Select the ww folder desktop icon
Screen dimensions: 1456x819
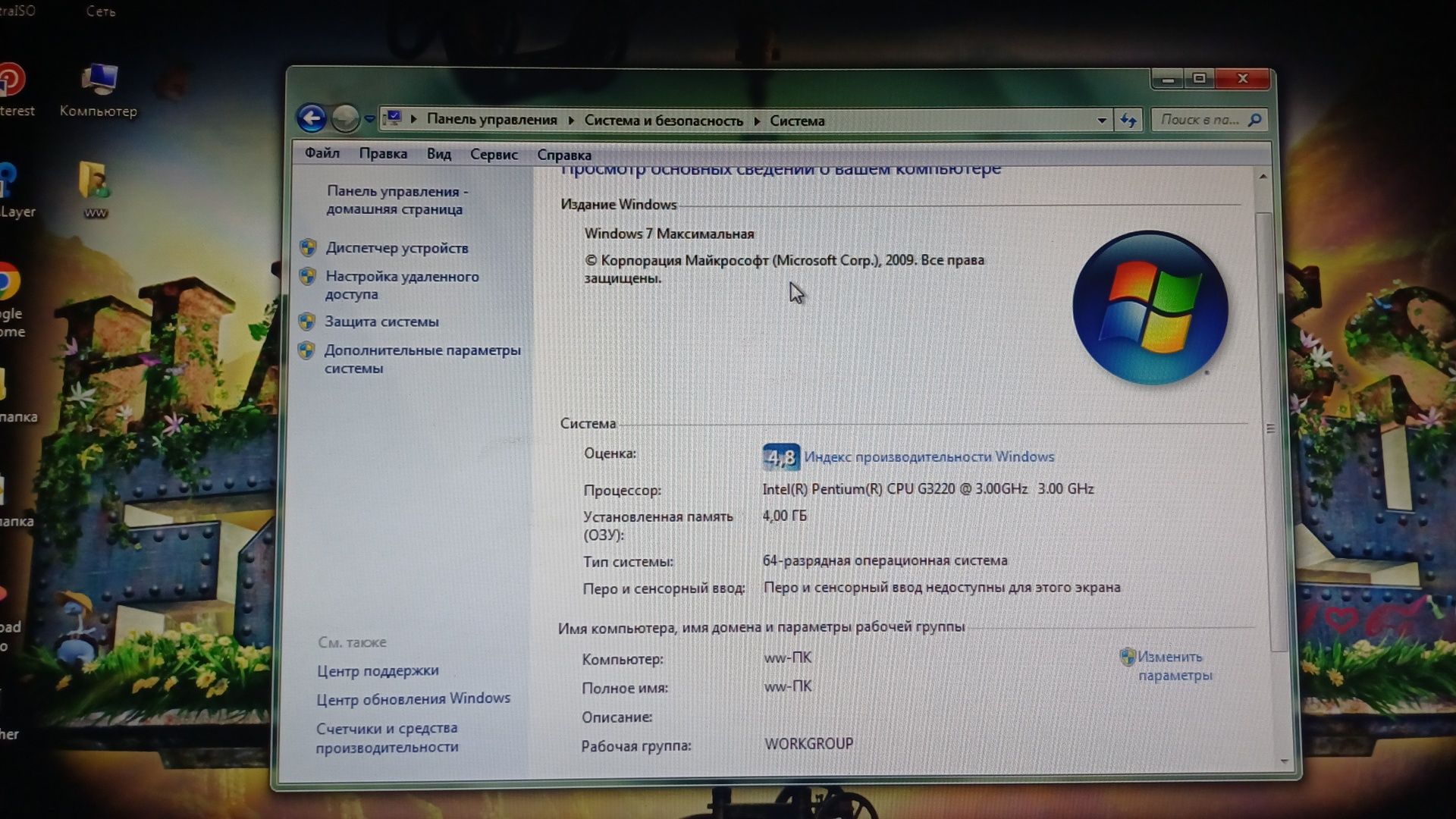pyautogui.click(x=96, y=190)
